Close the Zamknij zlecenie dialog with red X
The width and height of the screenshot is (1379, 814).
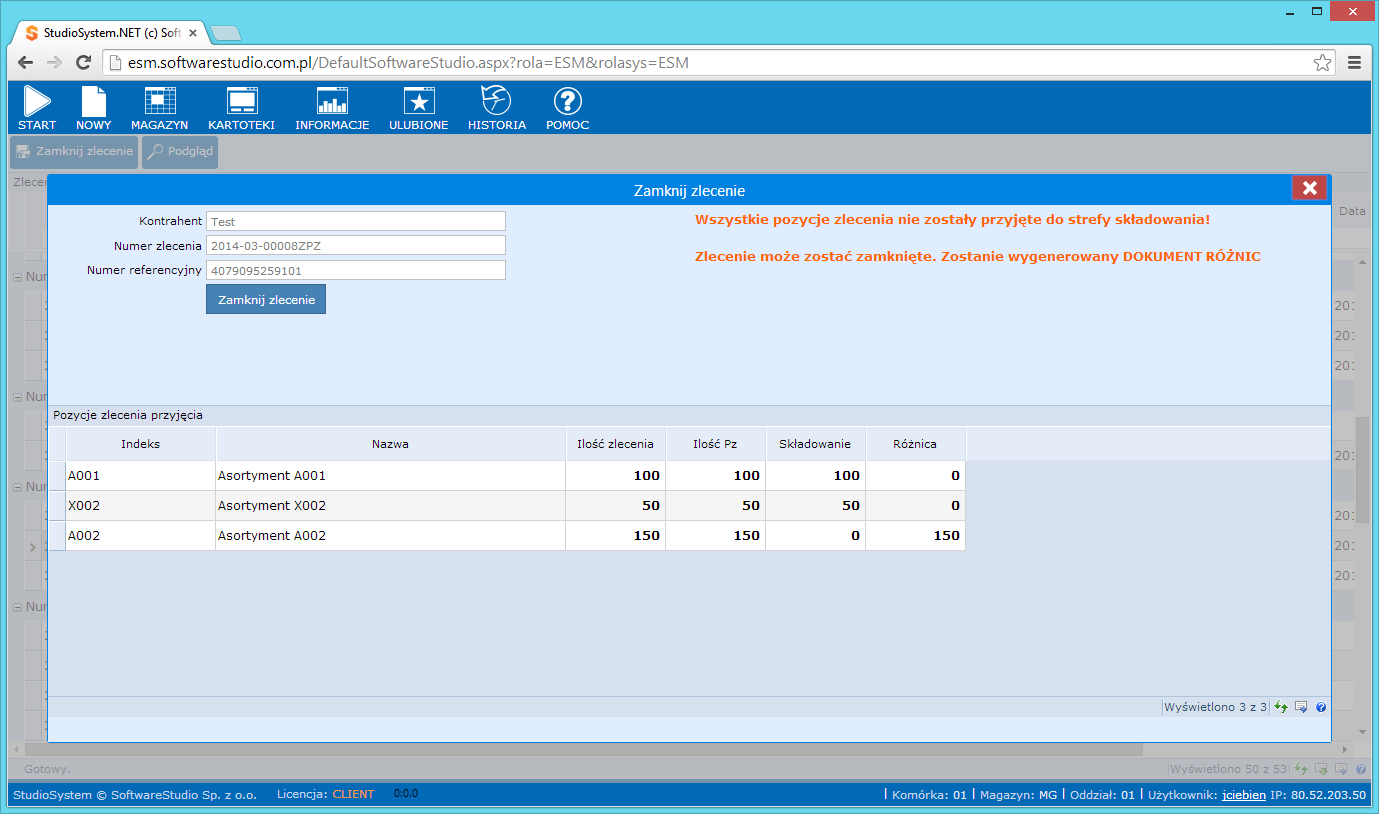[1309, 188]
